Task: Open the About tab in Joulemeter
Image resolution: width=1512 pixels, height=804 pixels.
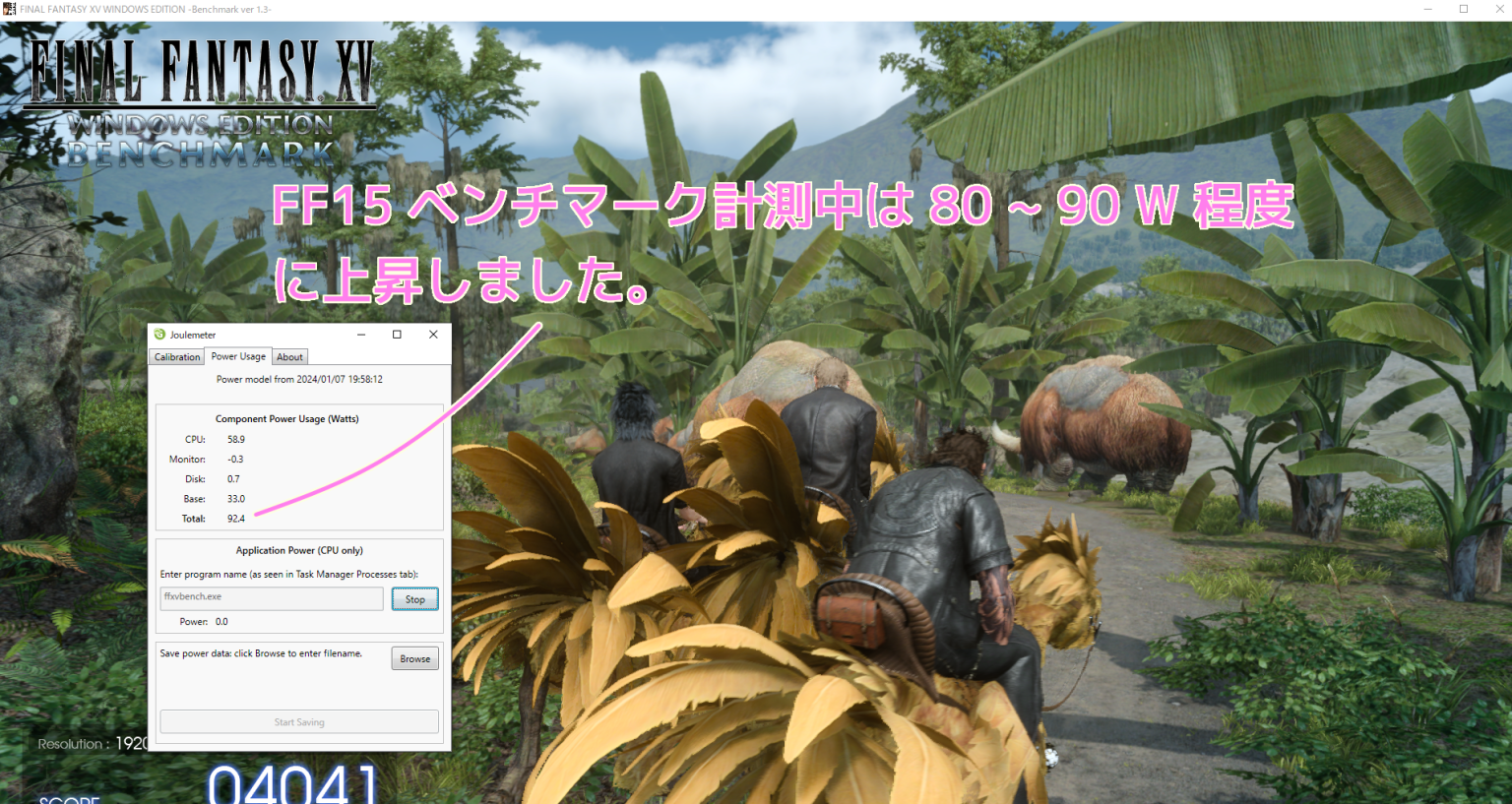Action: coord(289,356)
